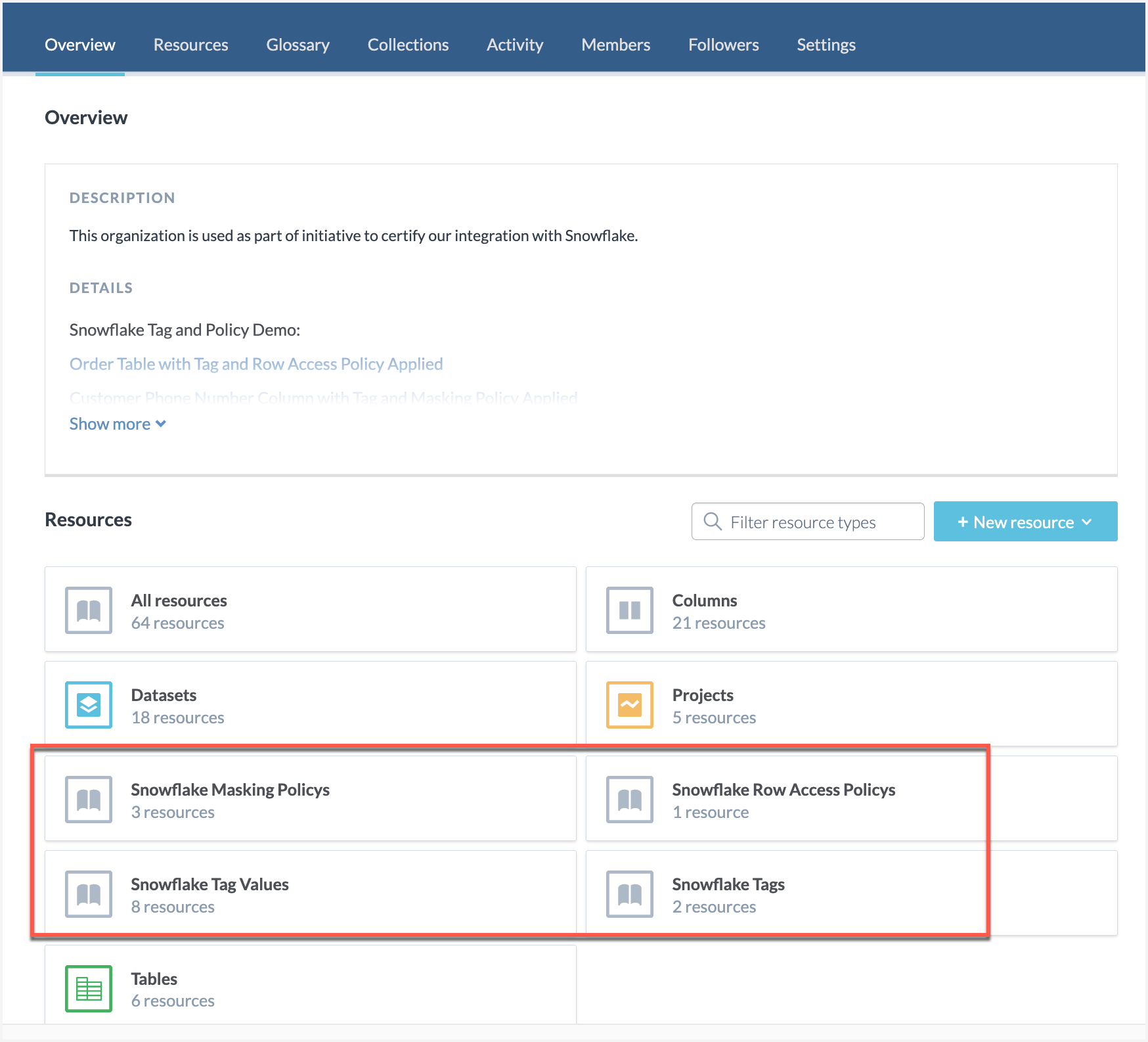
Task: Expand description with Show more
Action: tap(118, 424)
